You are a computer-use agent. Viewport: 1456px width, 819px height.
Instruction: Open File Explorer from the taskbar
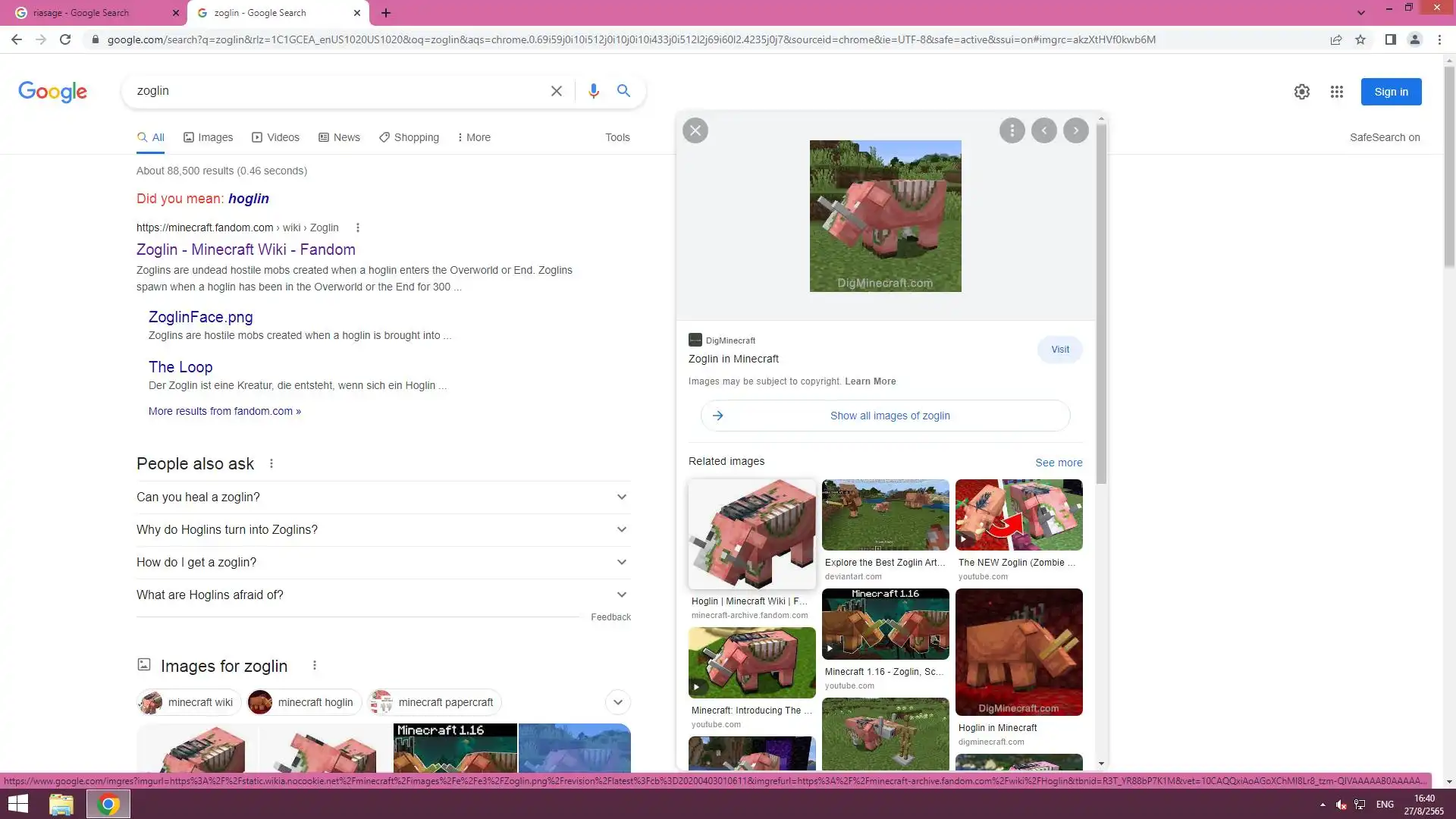tap(61, 804)
